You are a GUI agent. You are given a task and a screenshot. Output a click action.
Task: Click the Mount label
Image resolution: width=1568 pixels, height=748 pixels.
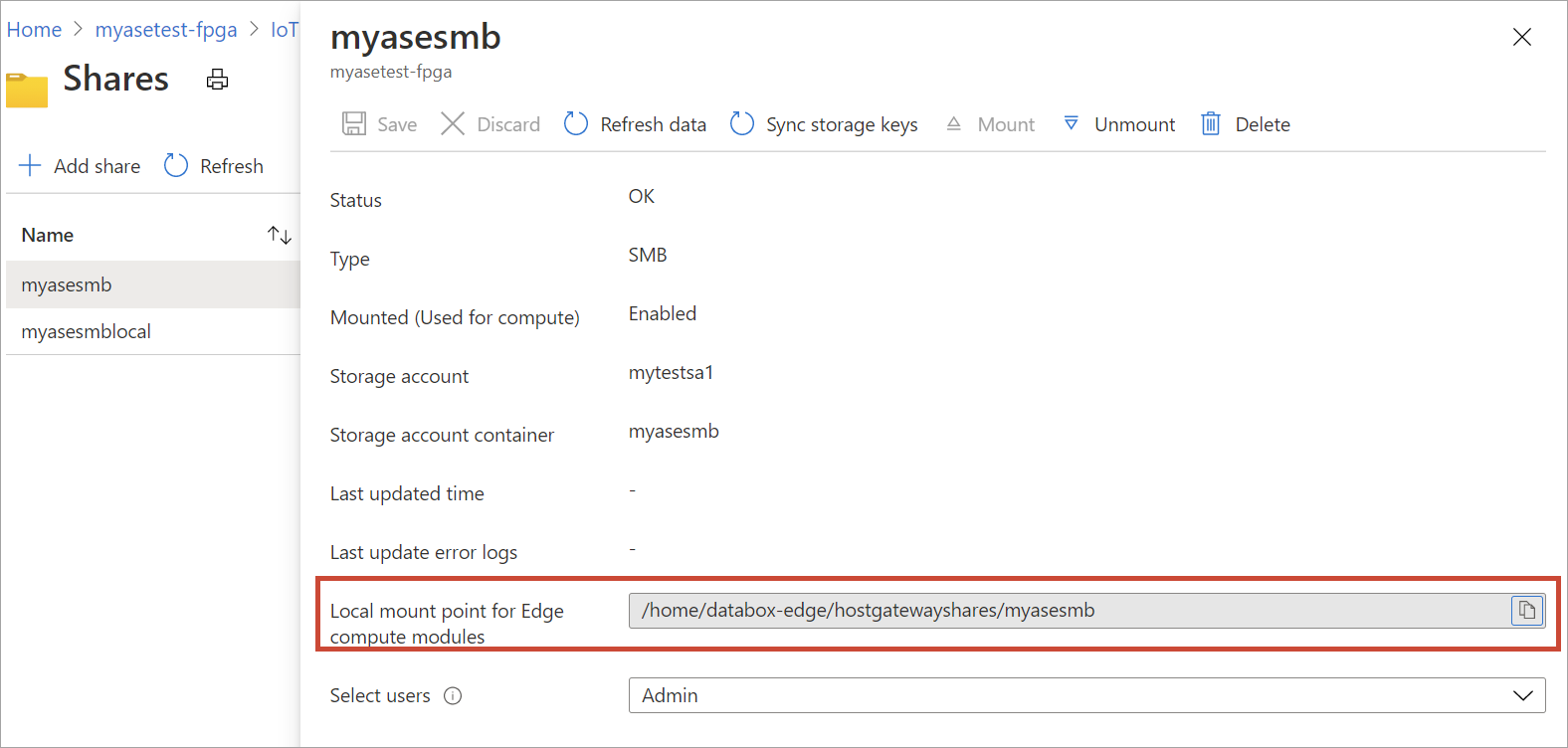click(1006, 124)
